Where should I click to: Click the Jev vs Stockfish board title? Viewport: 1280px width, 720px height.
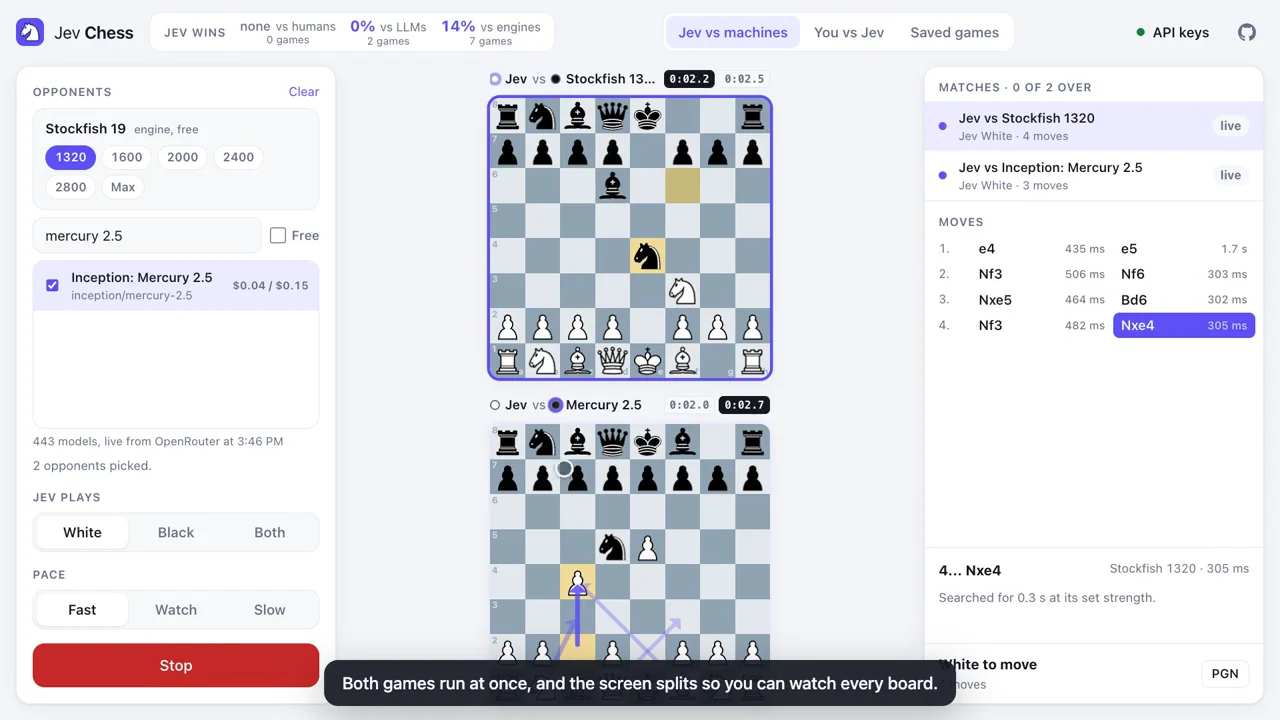573,79
